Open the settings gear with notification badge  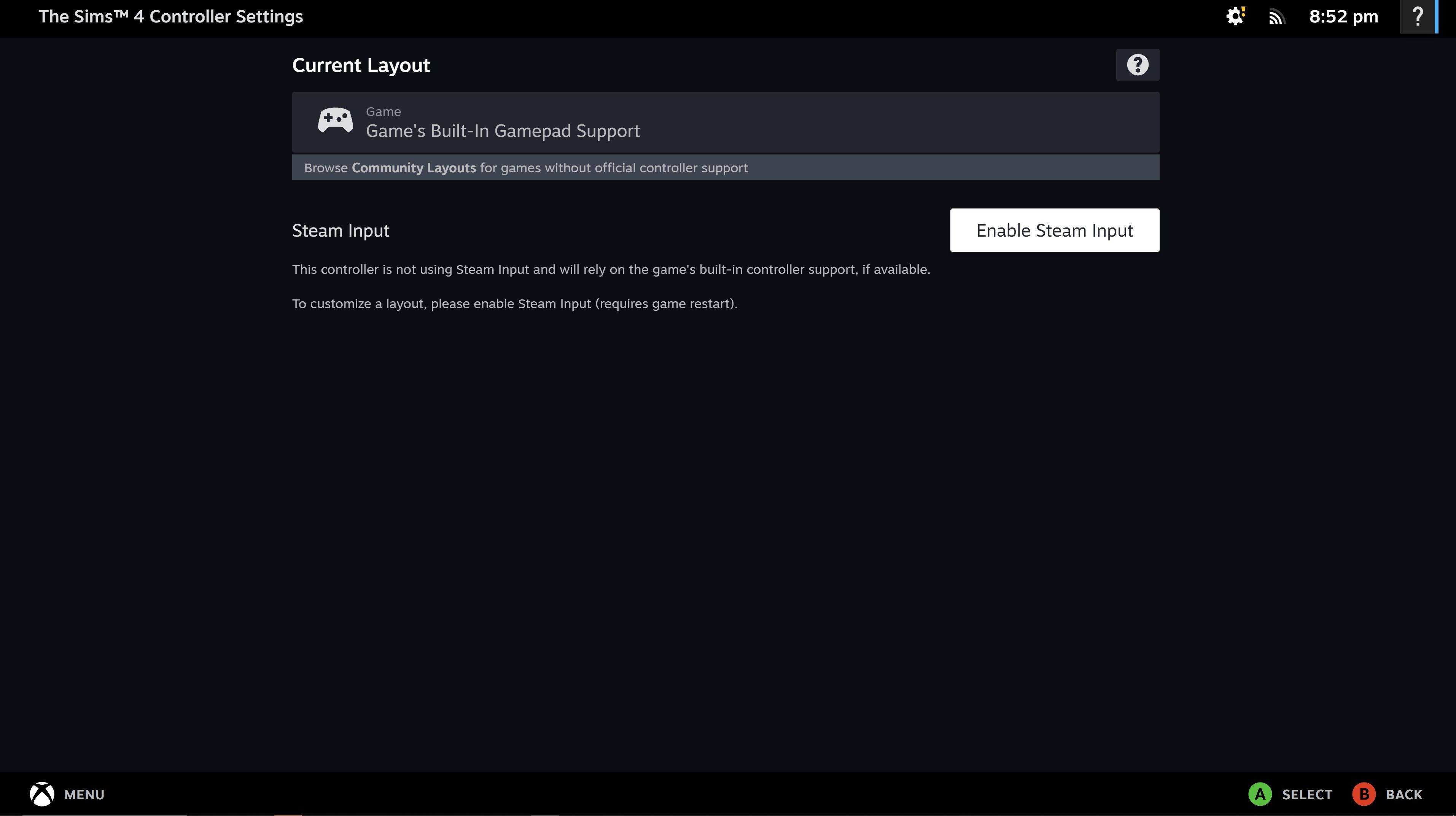tap(1235, 16)
